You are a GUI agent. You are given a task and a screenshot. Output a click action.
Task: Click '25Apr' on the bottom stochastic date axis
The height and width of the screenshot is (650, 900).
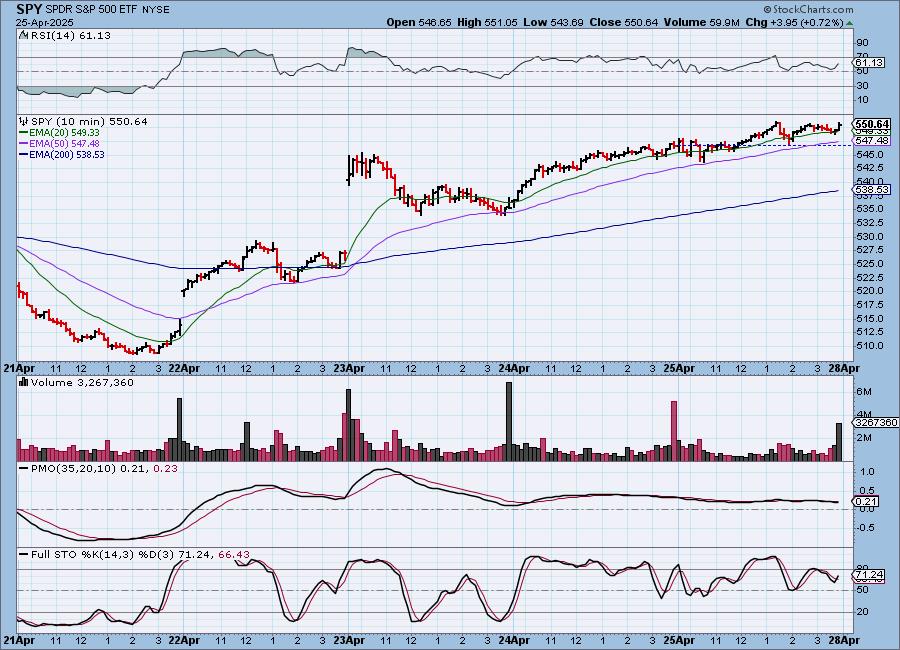678,640
